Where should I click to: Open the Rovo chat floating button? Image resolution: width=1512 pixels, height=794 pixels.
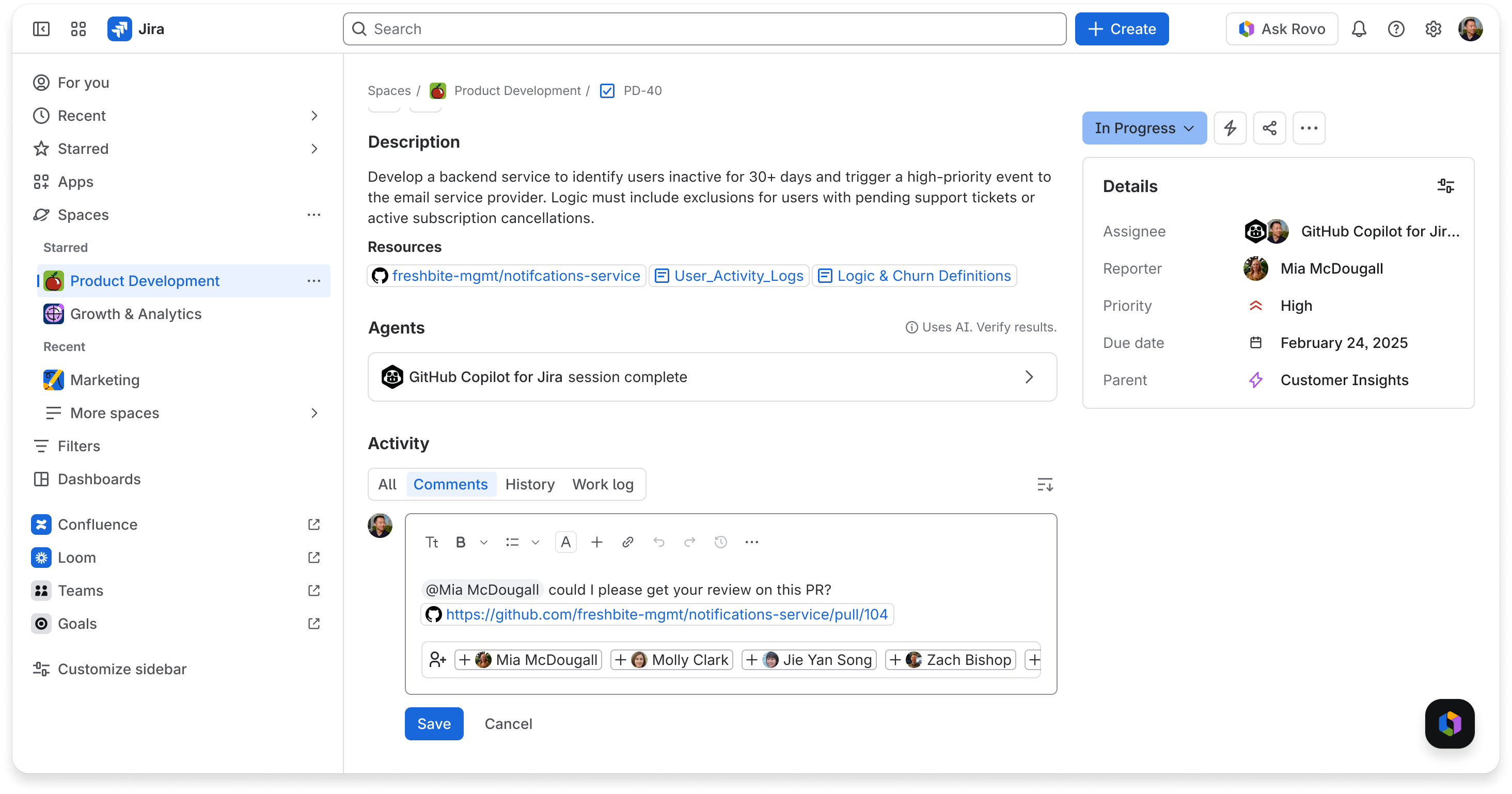click(1449, 723)
